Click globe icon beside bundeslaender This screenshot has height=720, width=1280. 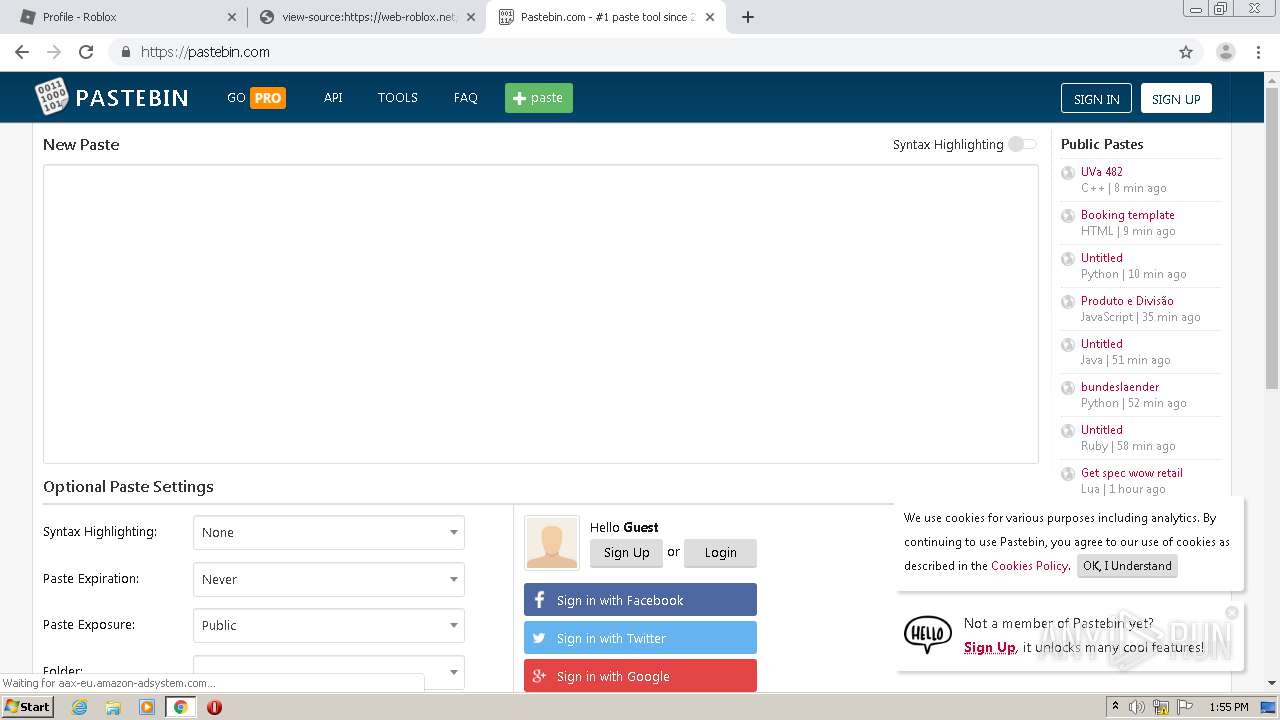click(x=1068, y=388)
